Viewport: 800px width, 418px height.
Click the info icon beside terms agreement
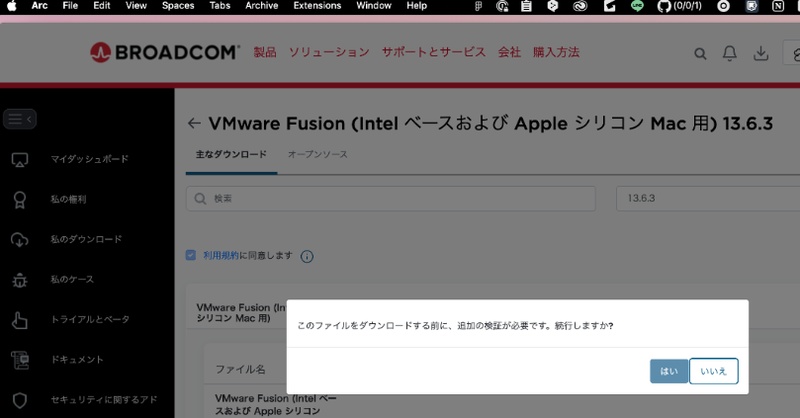click(307, 256)
